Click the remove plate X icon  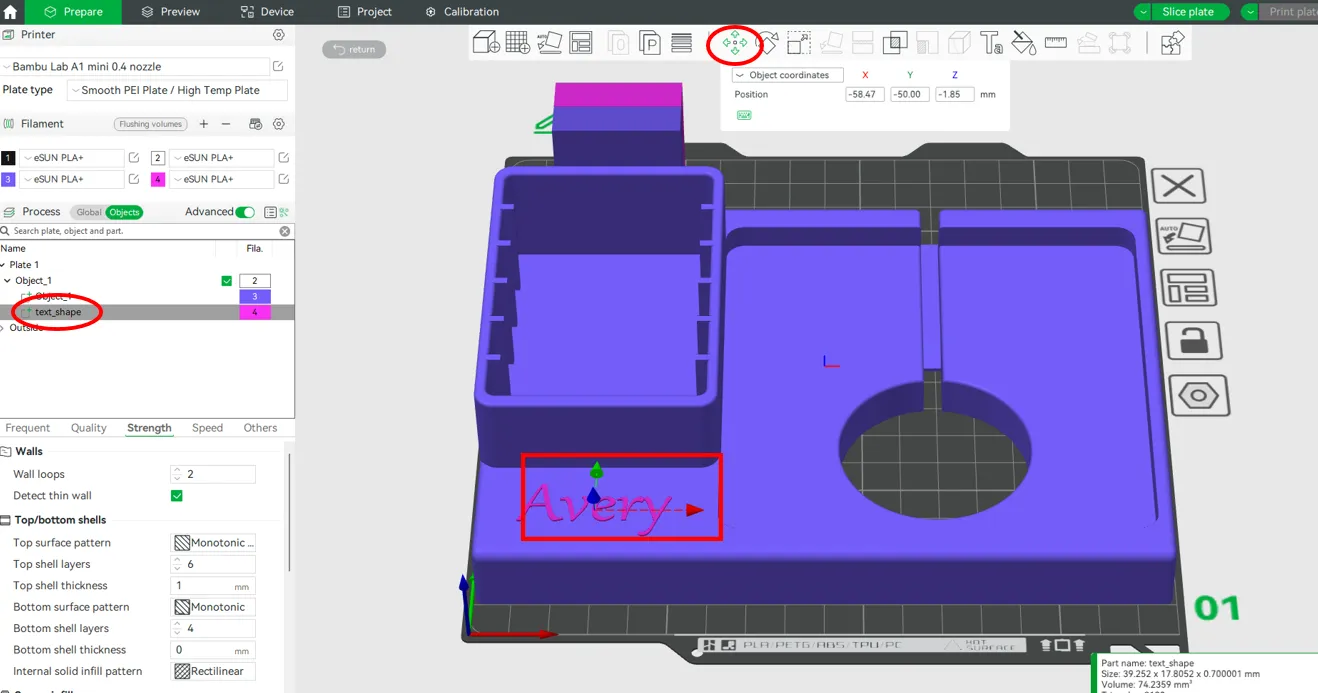click(x=1178, y=186)
